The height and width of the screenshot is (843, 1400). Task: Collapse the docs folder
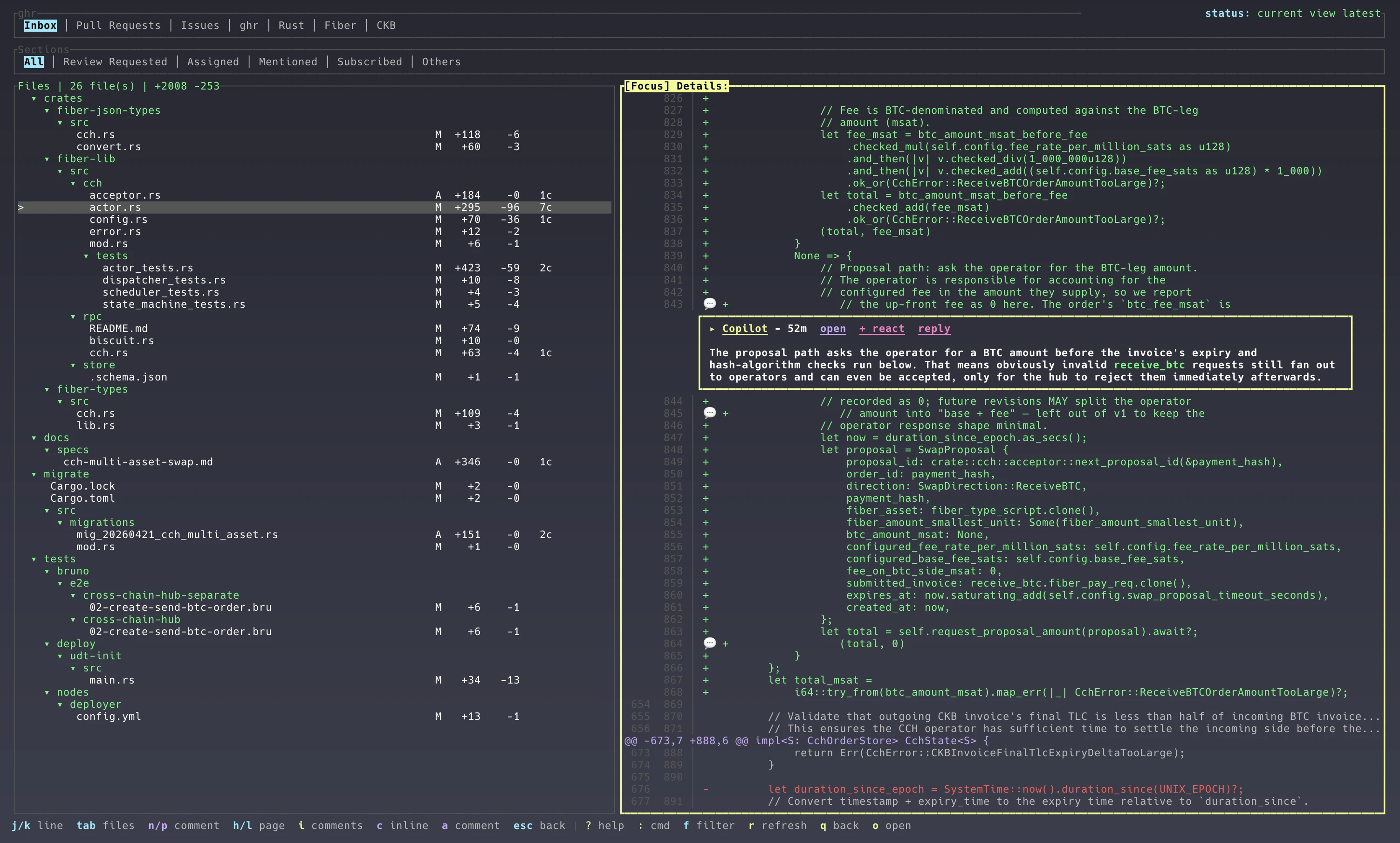pos(34,437)
